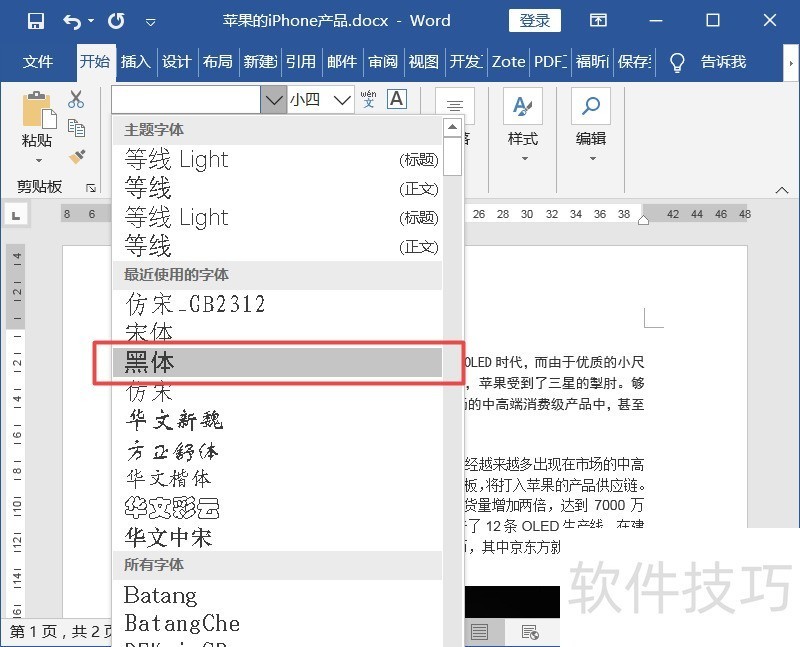Image resolution: width=800 pixels, height=647 pixels.
Task: Click the font name input box
Action: click(186, 99)
